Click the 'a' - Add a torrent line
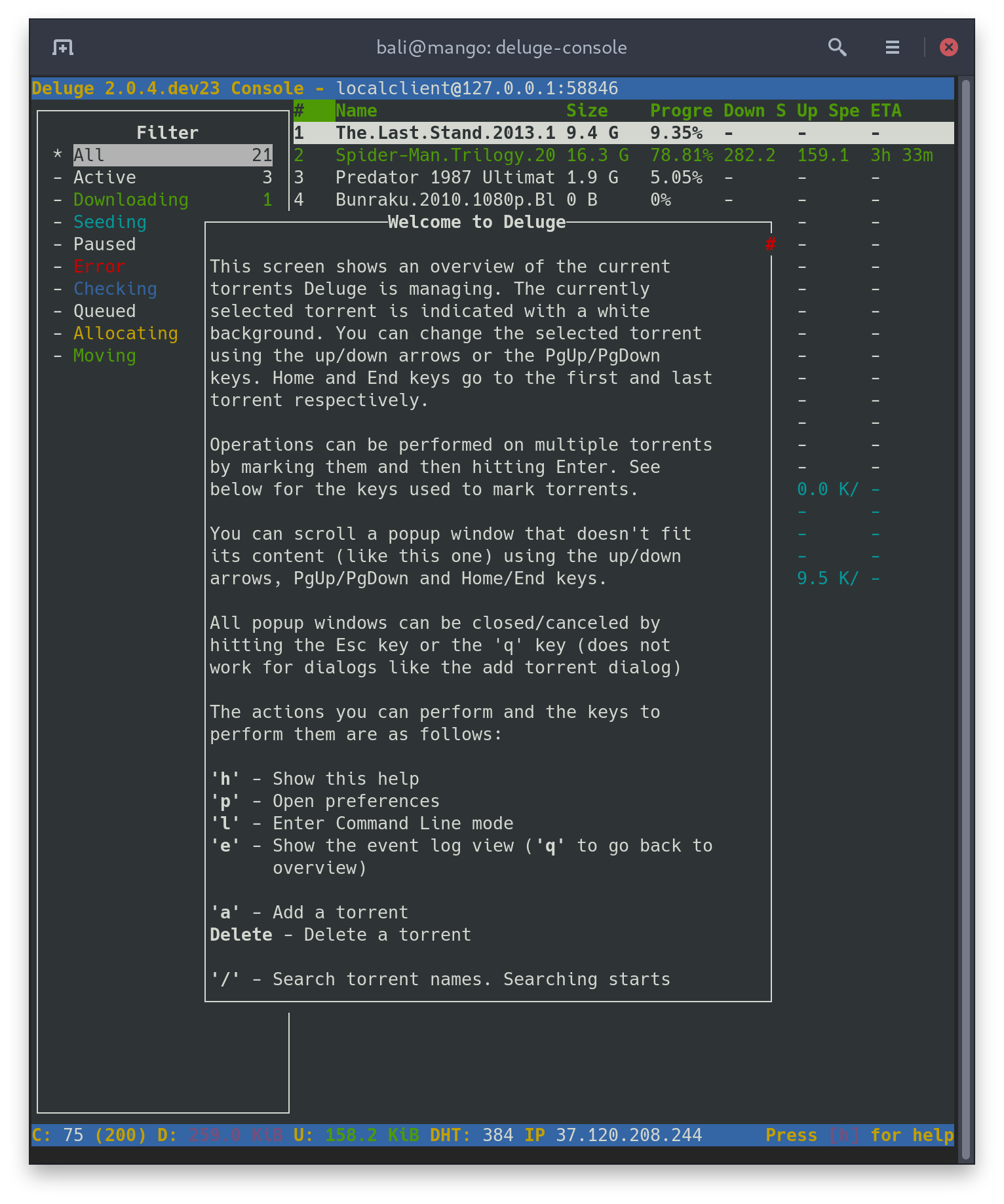1004x1204 pixels. coord(309,912)
